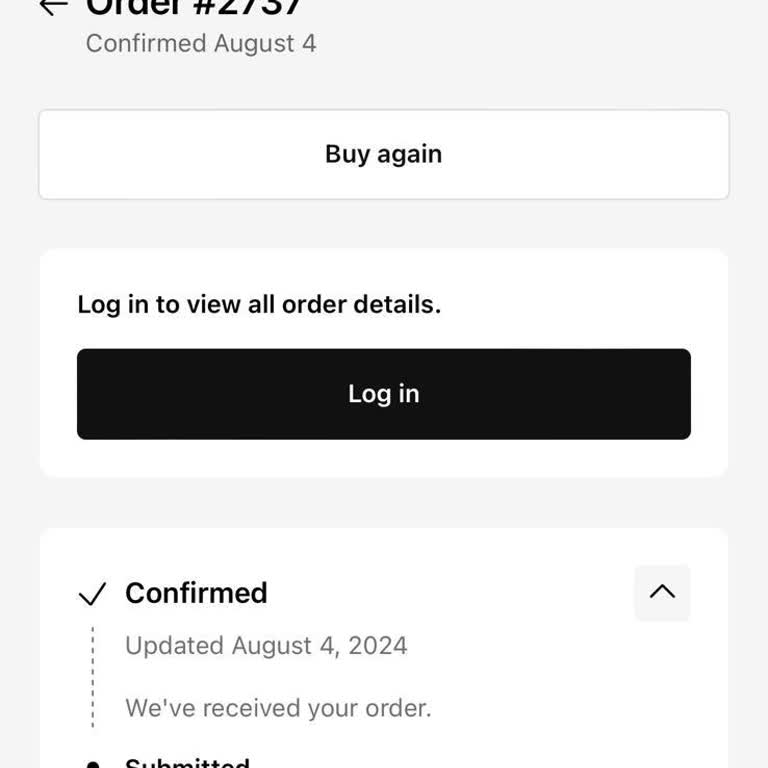Click the dashed timeline connector line
Image resolution: width=768 pixels, height=768 pixels.
pos(93,678)
